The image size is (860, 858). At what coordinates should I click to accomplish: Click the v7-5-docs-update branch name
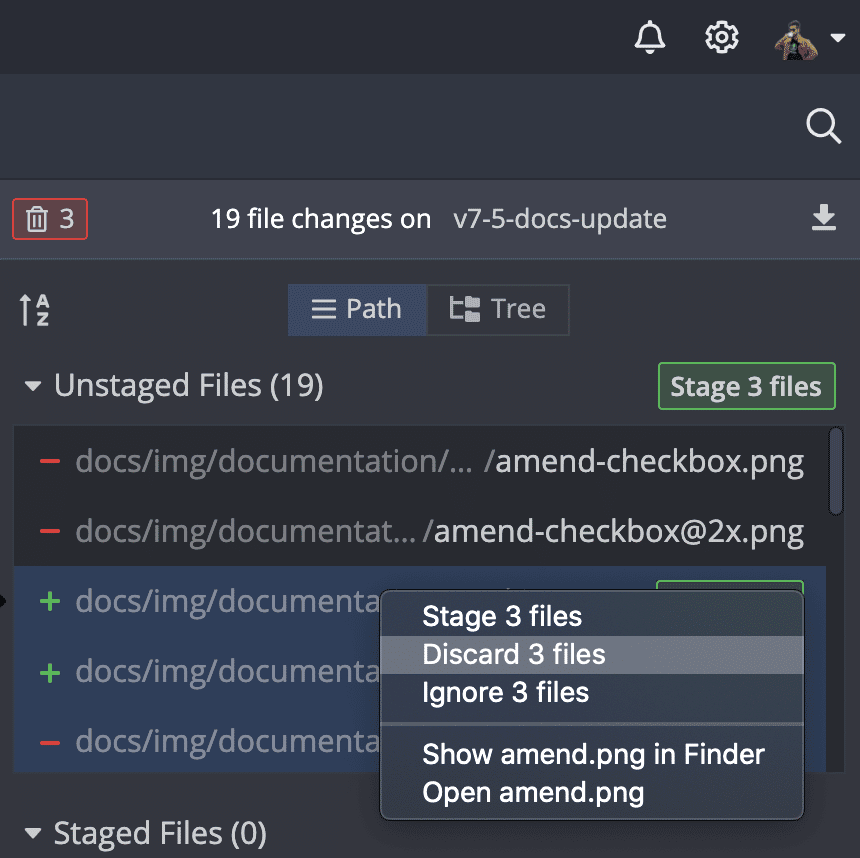pos(560,219)
